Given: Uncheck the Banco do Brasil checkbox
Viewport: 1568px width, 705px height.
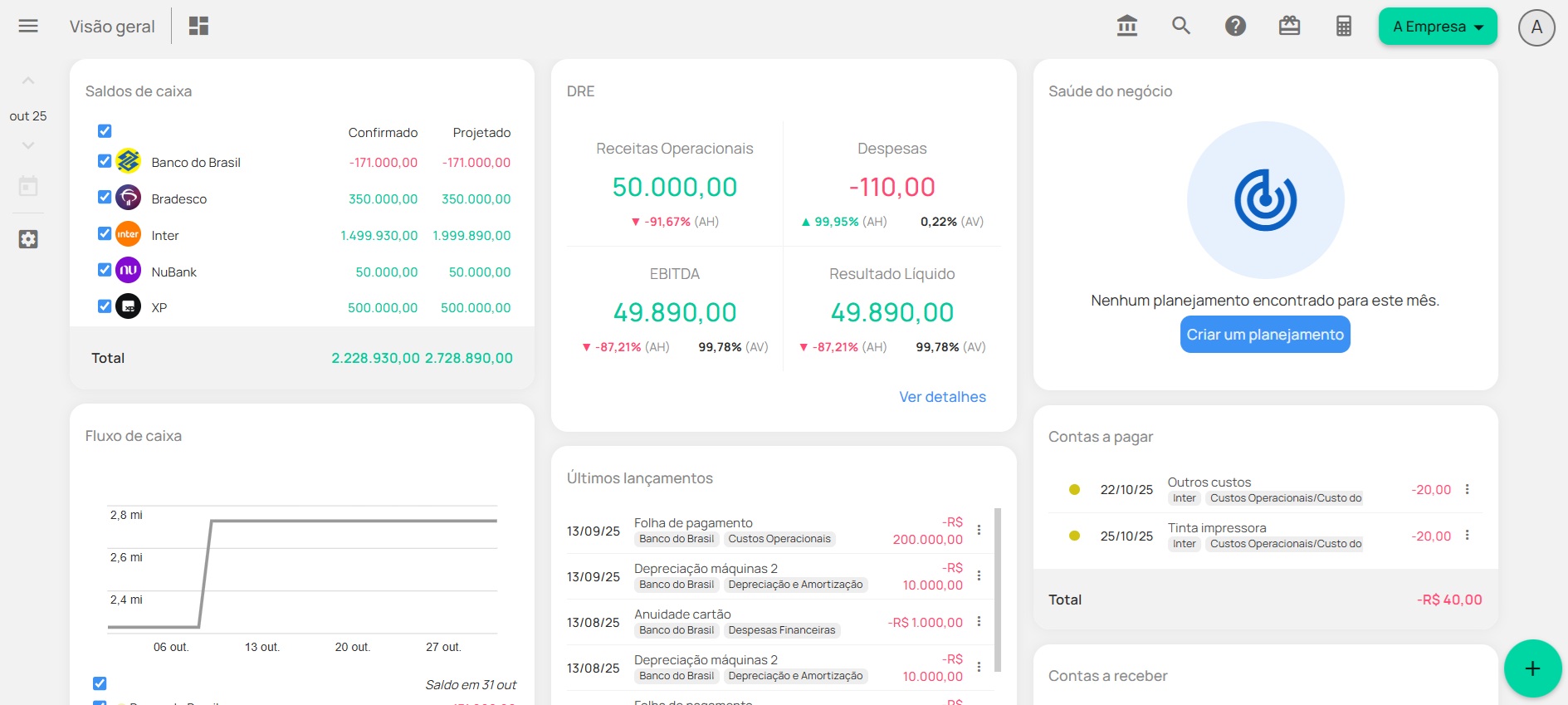Looking at the screenshot, I should 105,161.
